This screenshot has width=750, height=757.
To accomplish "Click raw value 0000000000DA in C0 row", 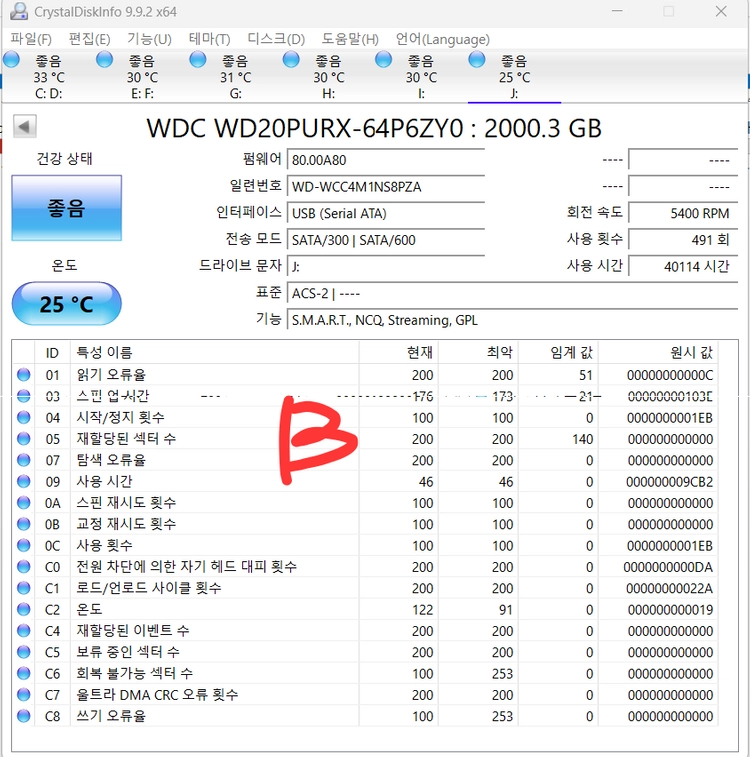I will coord(668,567).
